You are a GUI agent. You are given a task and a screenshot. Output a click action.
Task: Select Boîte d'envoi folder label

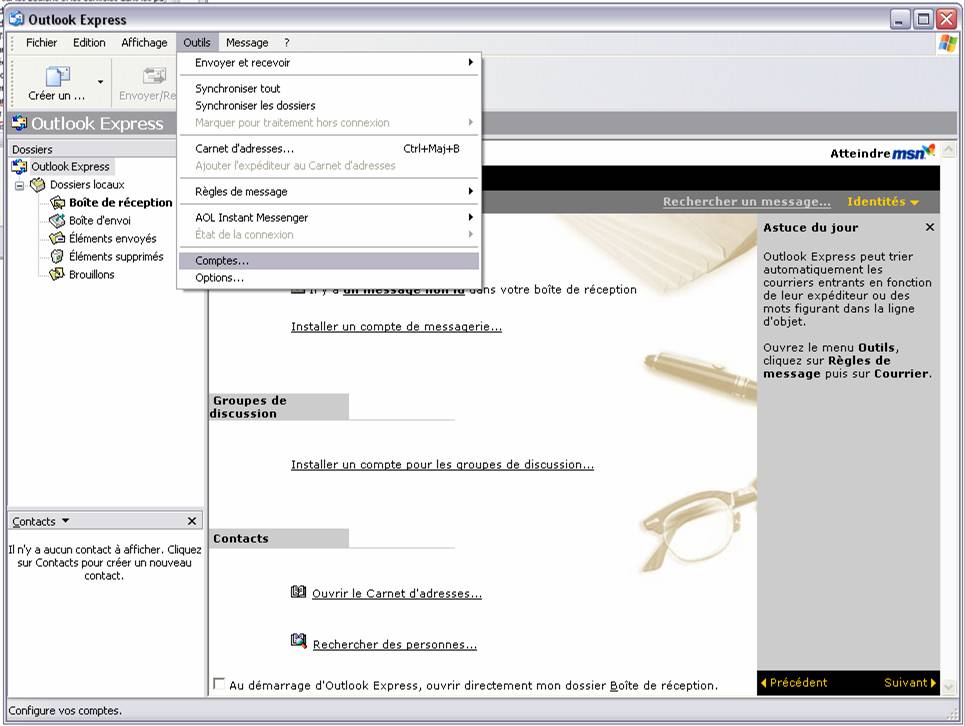pyautogui.click(x=100, y=220)
